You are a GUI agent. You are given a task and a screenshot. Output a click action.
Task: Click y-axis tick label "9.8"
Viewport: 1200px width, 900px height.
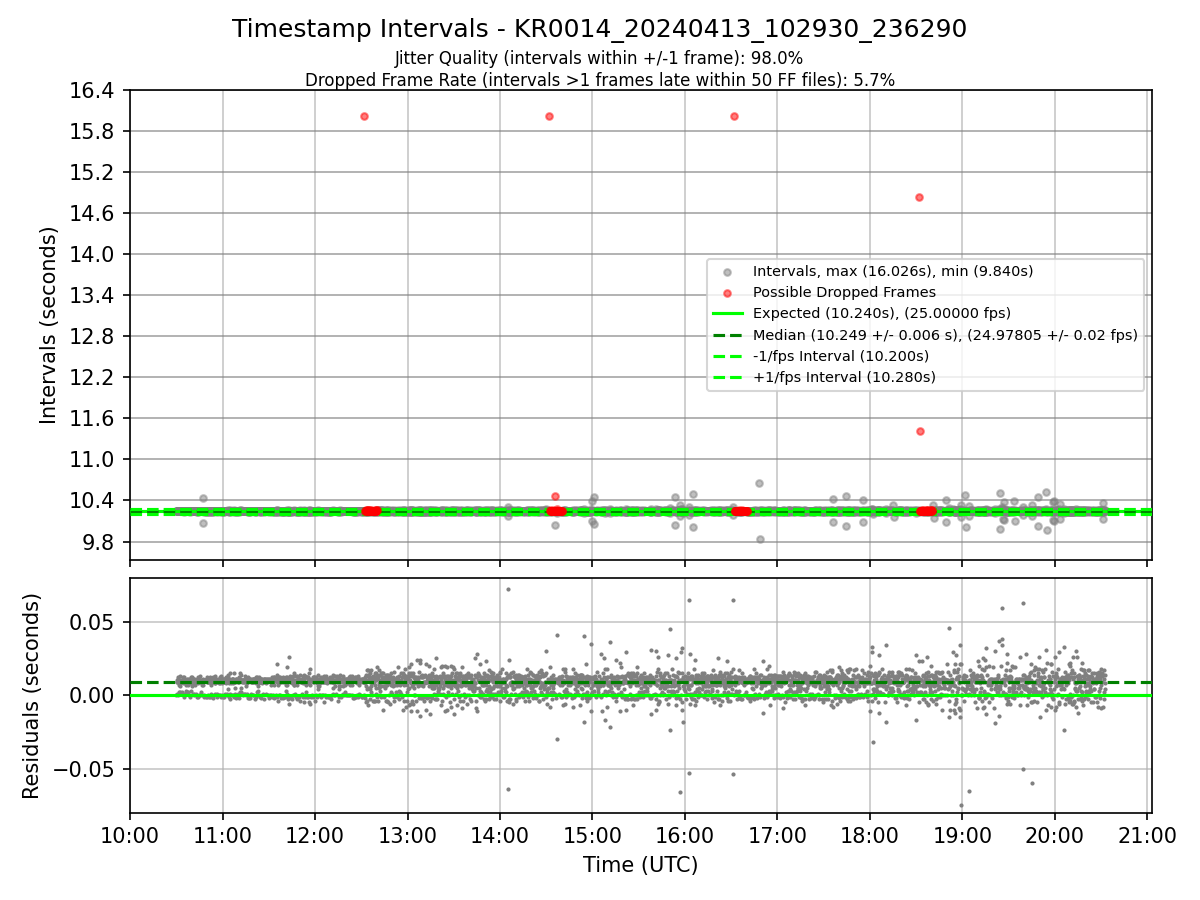coord(99,542)
